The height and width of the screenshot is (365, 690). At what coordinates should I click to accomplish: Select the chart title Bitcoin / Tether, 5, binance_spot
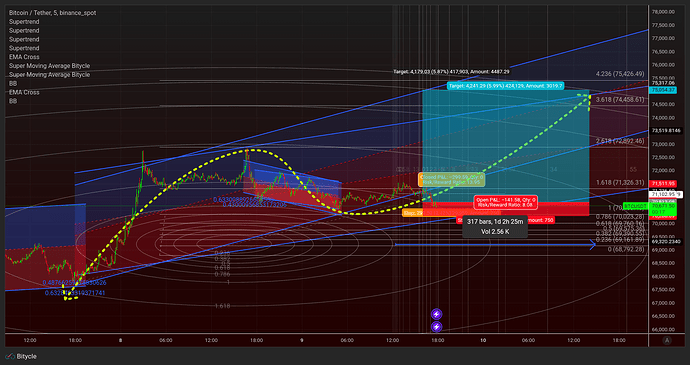pyautogui.click(x=52, y=13)
